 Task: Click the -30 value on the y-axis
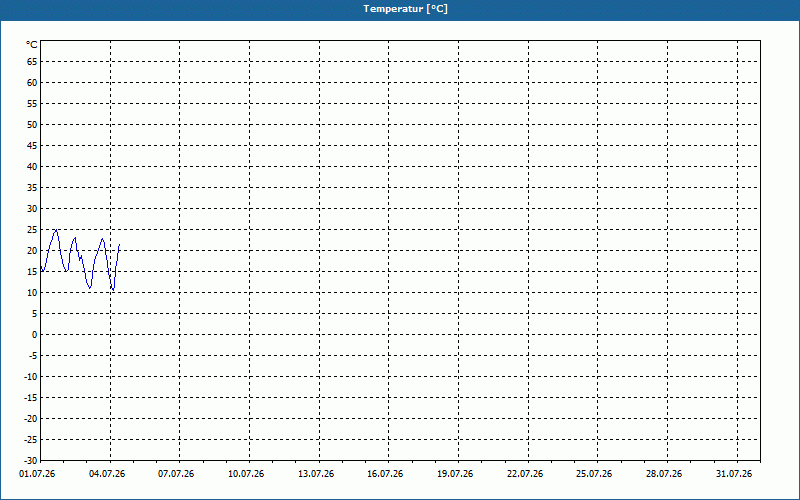pyautogui.click(x=31, y=461)
